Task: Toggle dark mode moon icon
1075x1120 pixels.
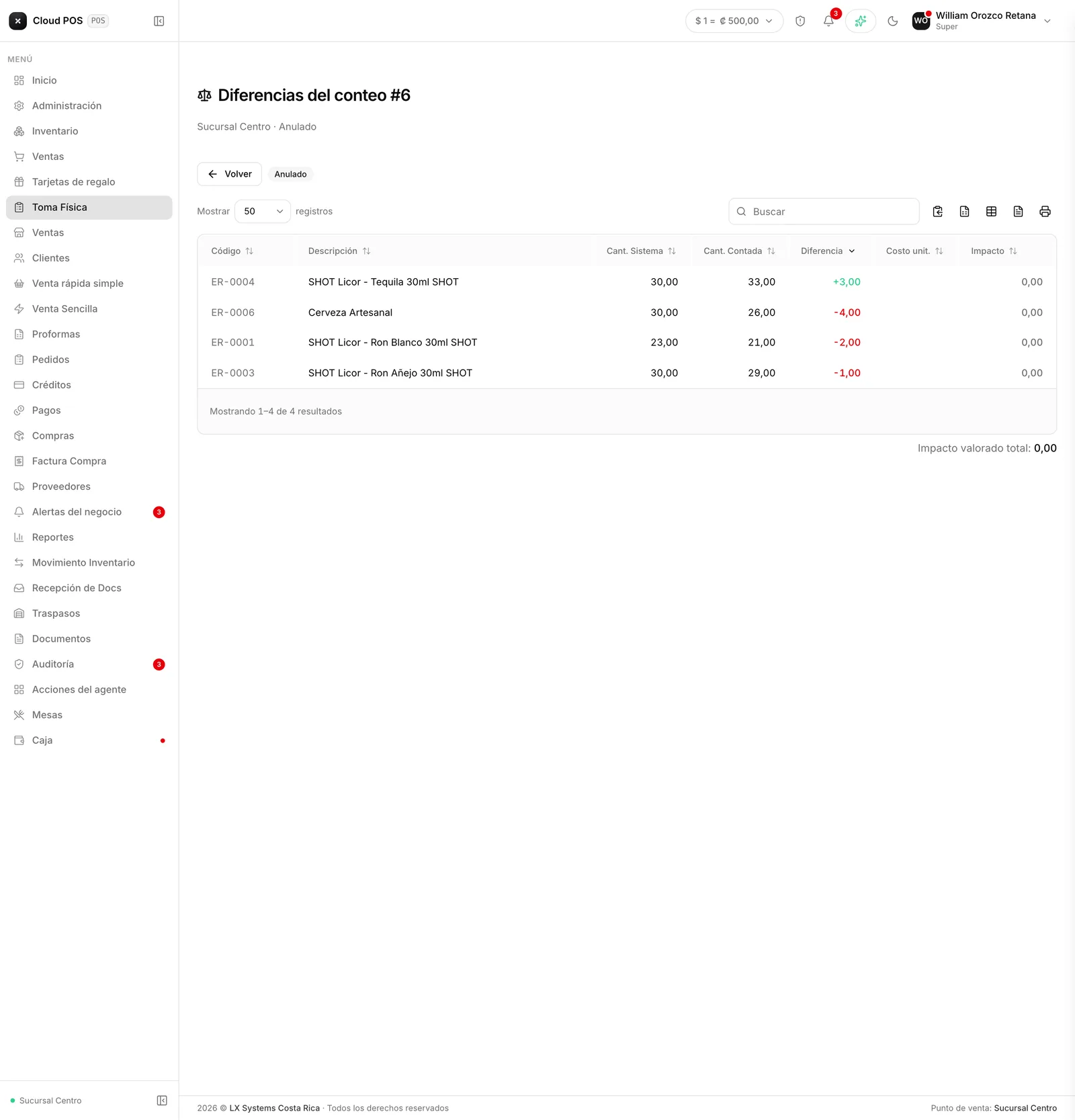Action: [893, 21]
